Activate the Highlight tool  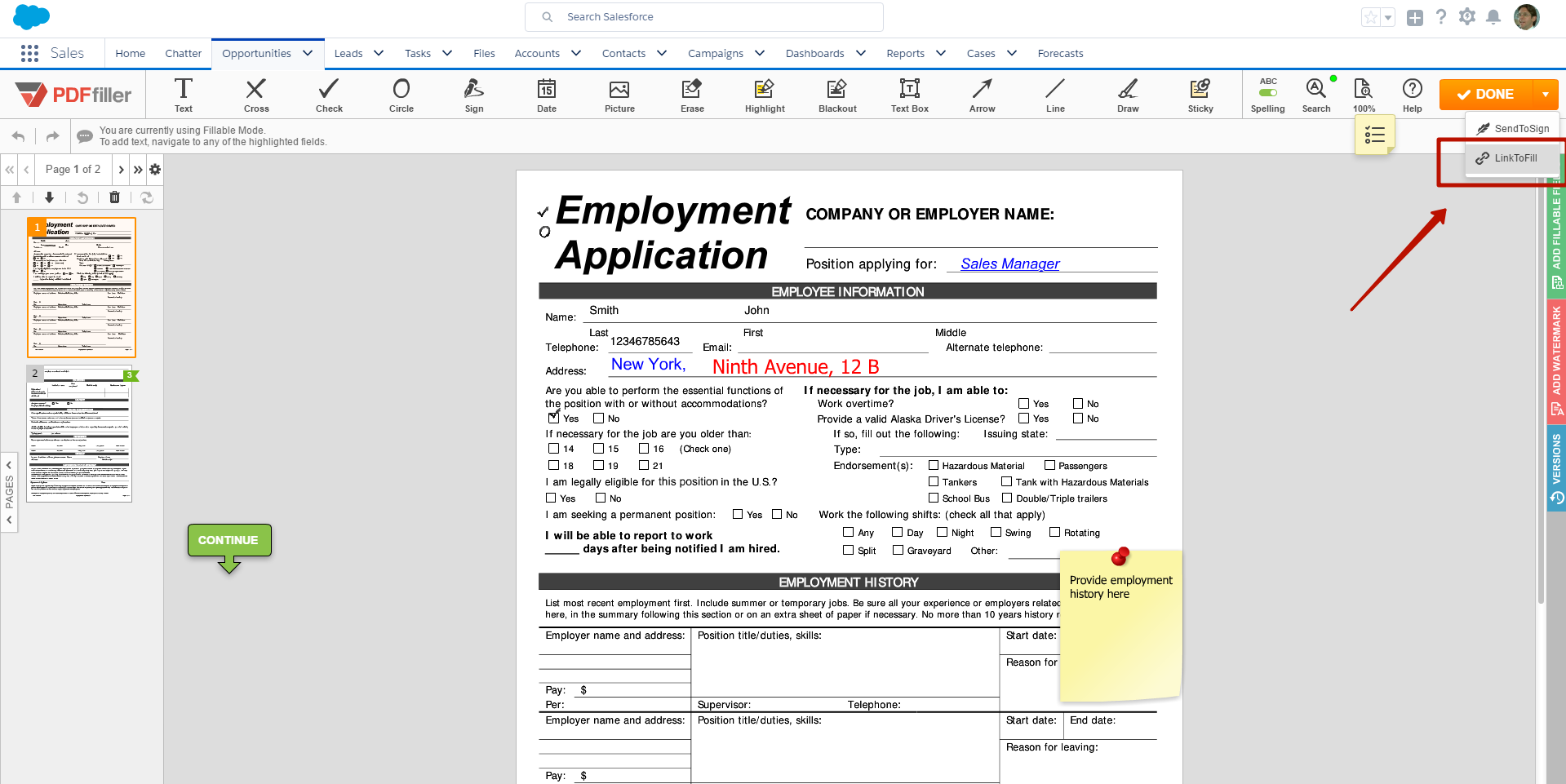765,95
